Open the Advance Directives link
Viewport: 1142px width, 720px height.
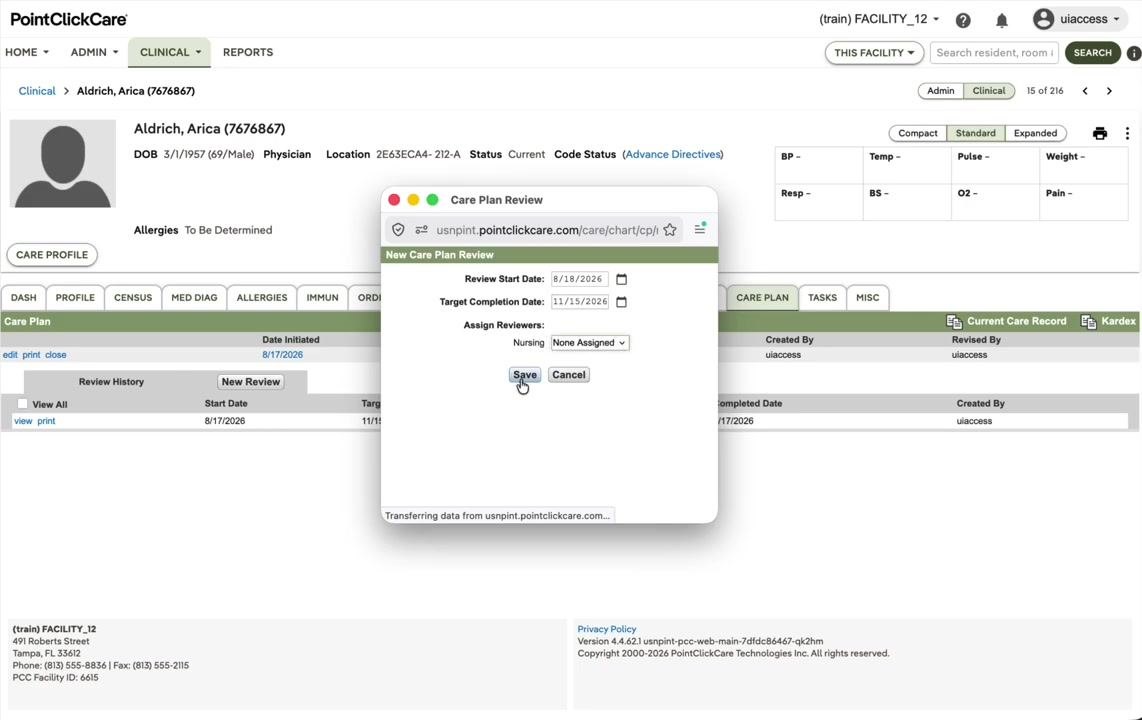(x=673, y=154)
